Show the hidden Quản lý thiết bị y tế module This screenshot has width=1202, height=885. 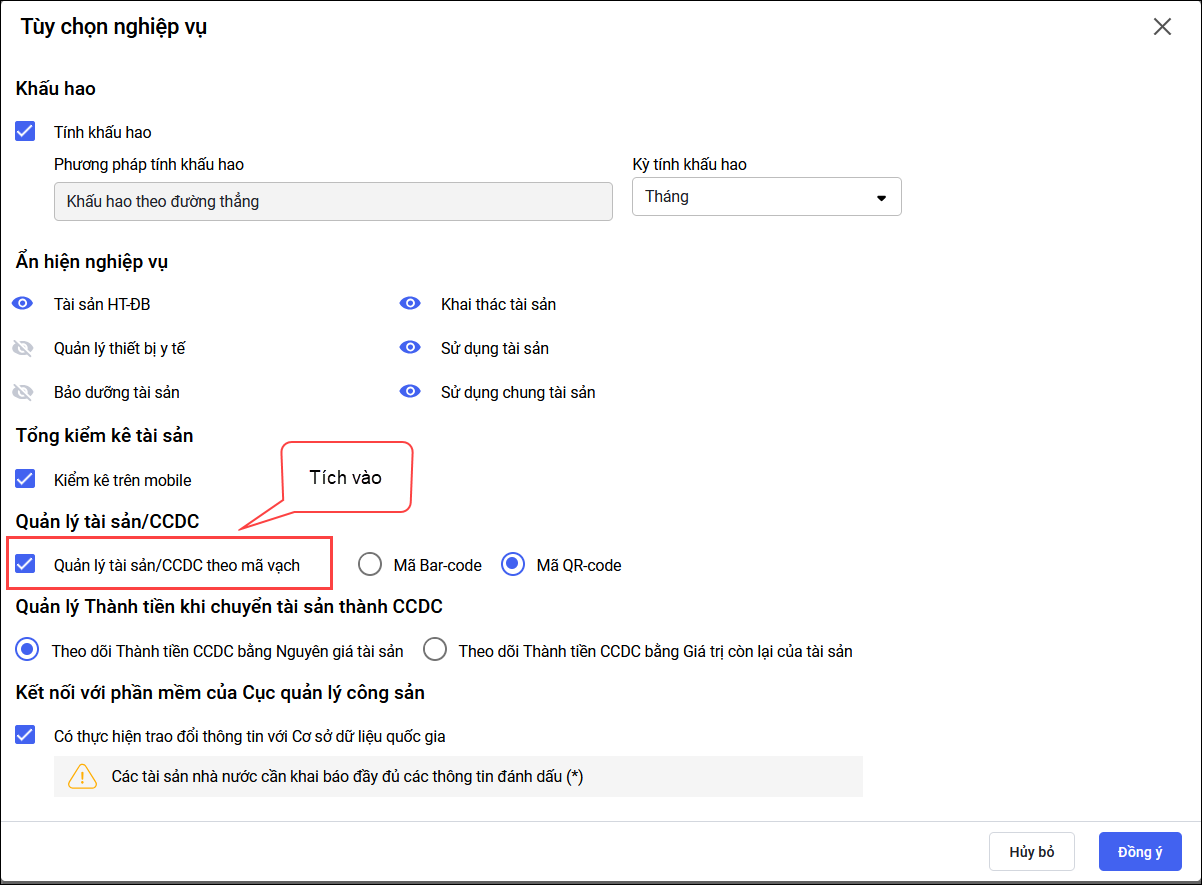(23, 348)
